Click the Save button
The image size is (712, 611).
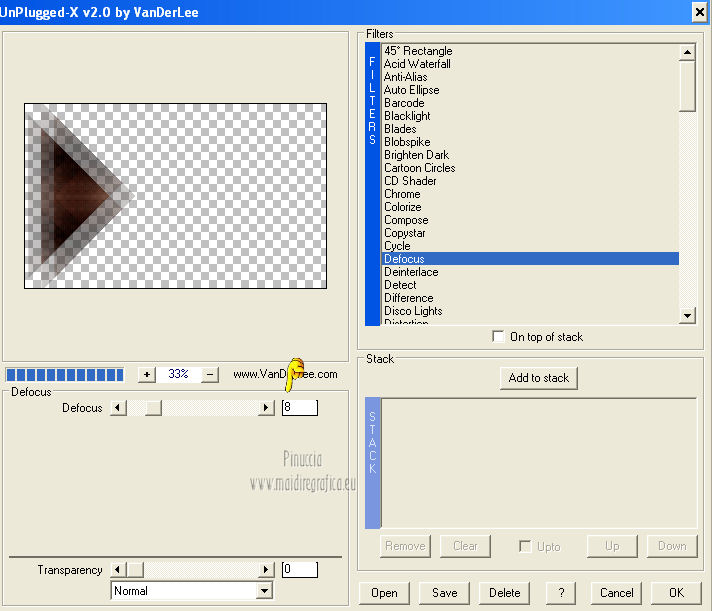coord(444,593)
